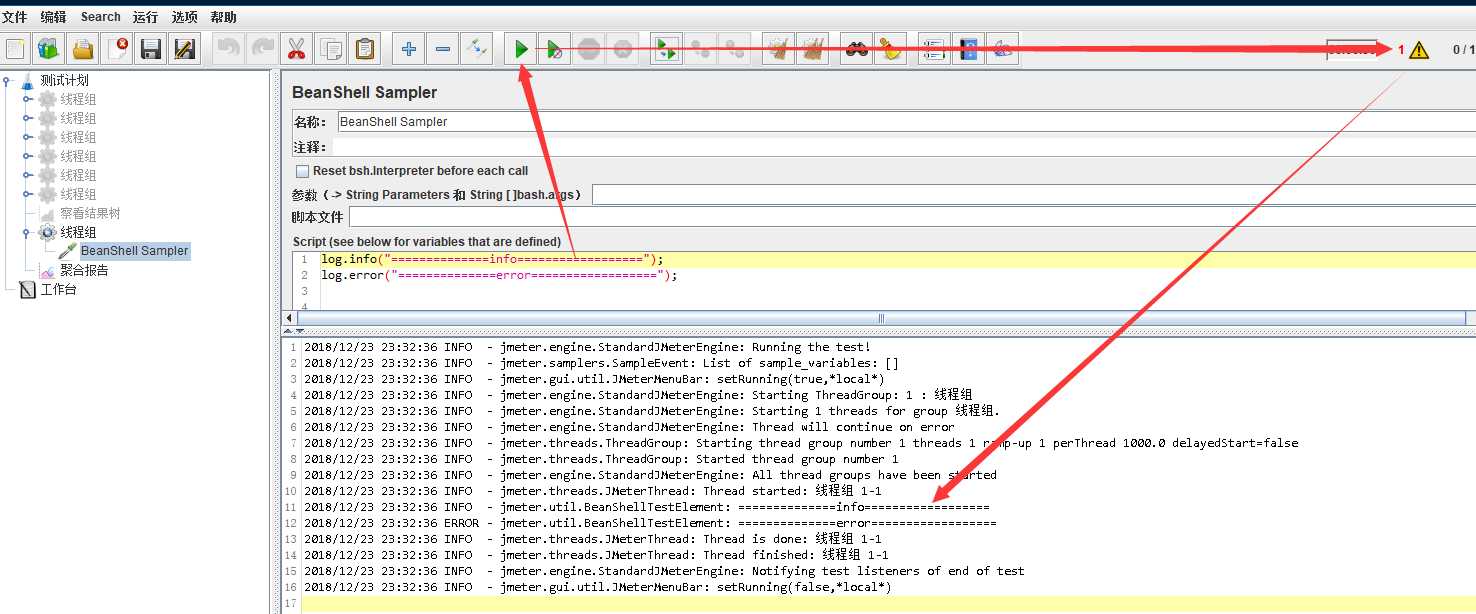Expand all tree nodes with plus icon

coord(408,49)
